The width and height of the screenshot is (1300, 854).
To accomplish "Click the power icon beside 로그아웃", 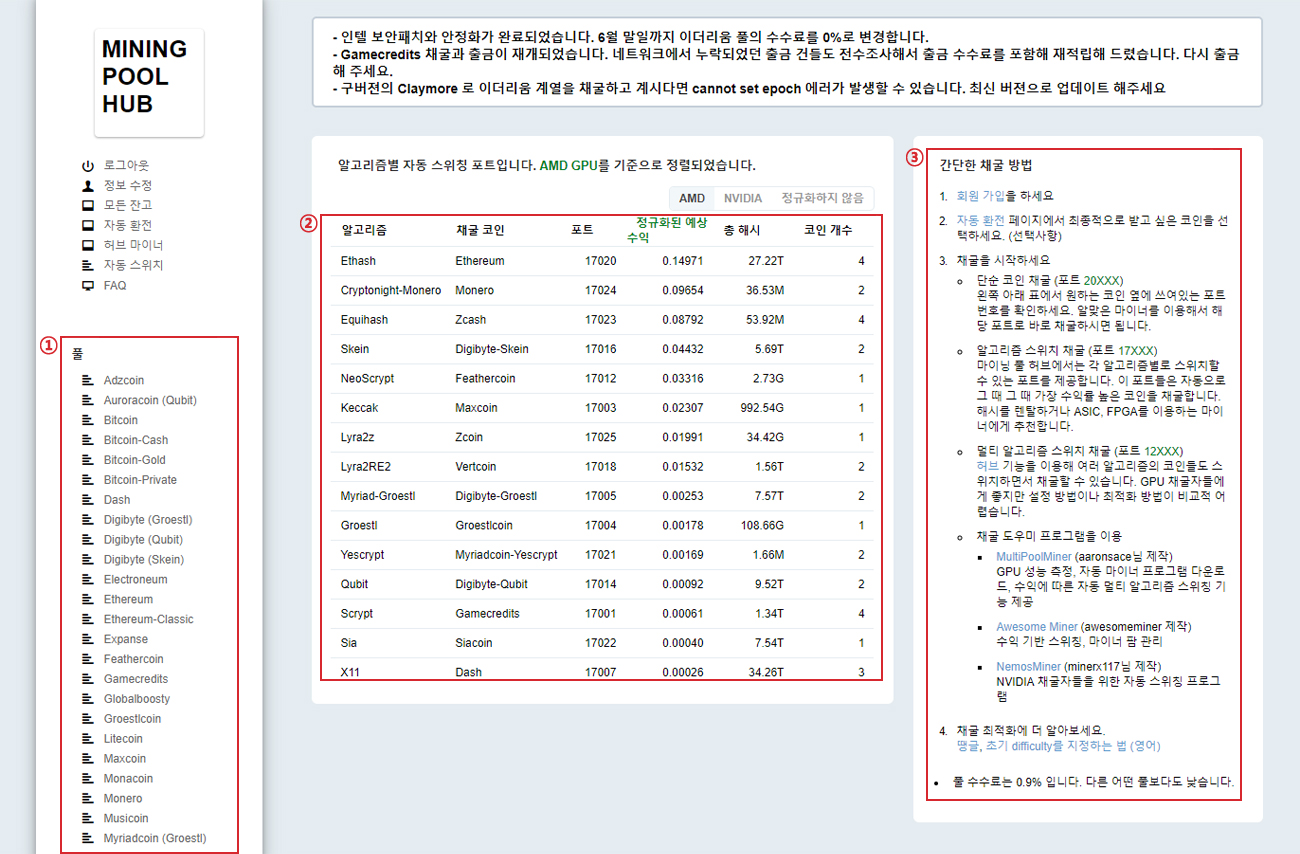I will click(88, 165).
